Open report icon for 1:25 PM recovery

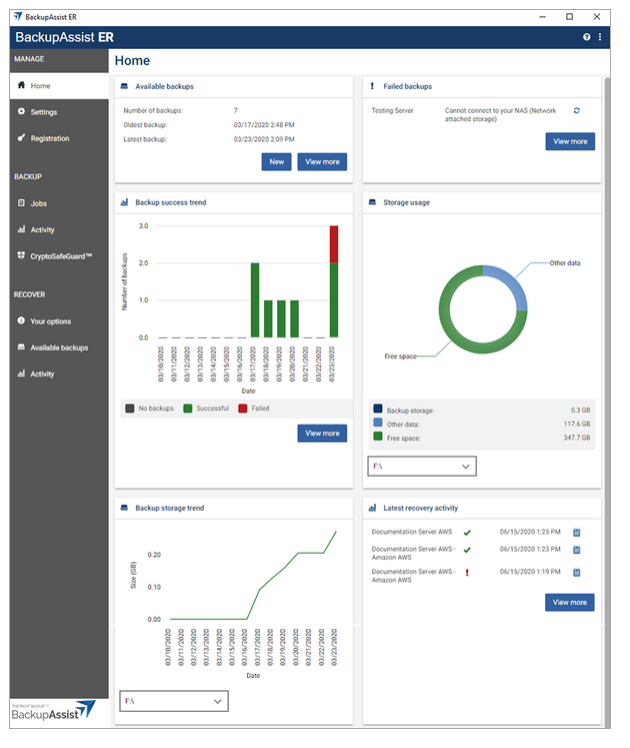tap(577, 533)
